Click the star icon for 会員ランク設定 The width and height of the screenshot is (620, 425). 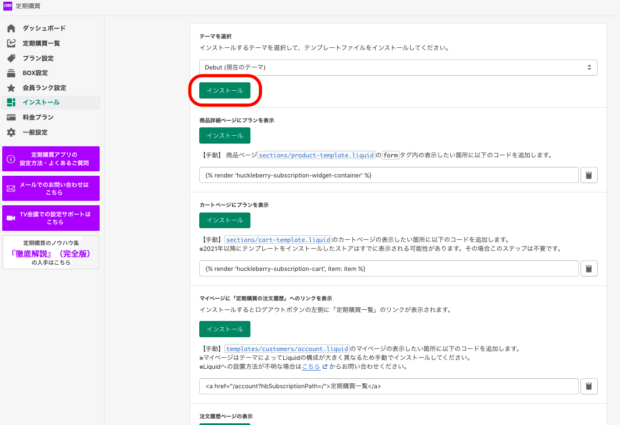coord(11,88)
